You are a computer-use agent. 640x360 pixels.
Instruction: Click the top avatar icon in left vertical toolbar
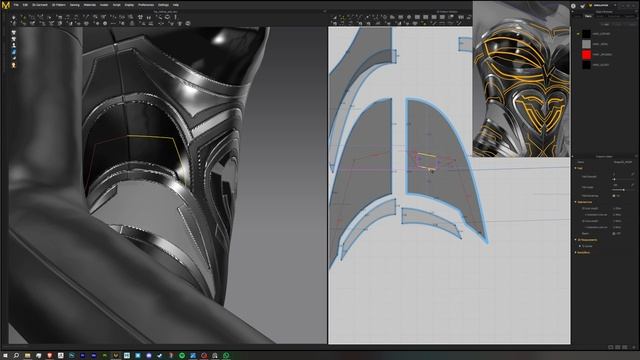pyautogui.click(x=13, y=32)
